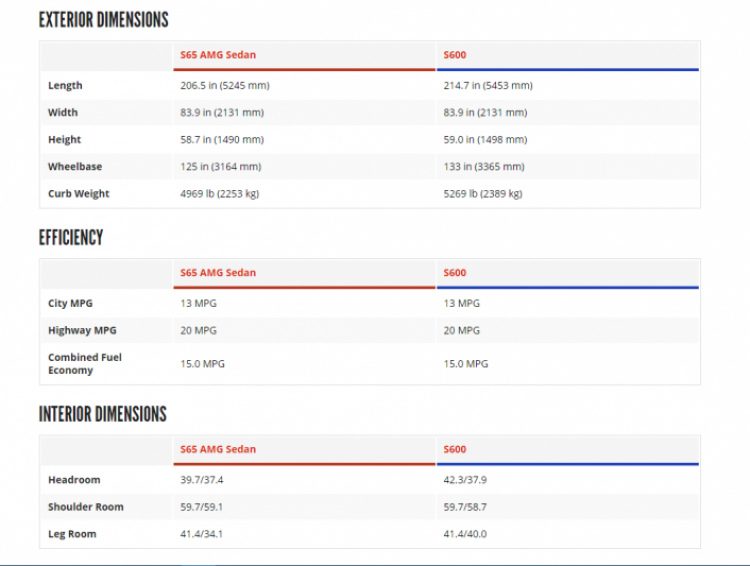Viewport: 750px width, 566px height.
Task: Click S65 AMG Sedan combined 15.0 MPG value
Action: point(202,364)
